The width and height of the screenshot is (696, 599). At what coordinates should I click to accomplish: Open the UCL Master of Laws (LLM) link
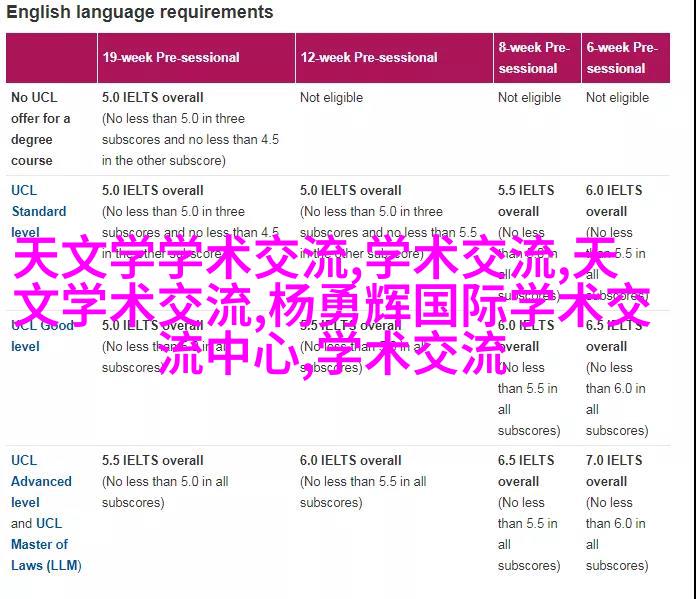pyautogui.click(x=46, y=544)
